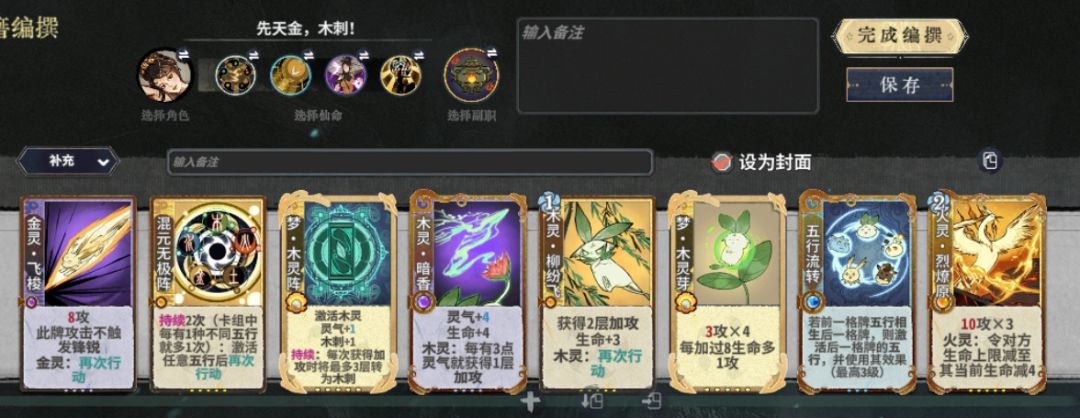Click the plus icon below the cards
This screenshot has width=1080, height=418.
click(x=529, y=401)
